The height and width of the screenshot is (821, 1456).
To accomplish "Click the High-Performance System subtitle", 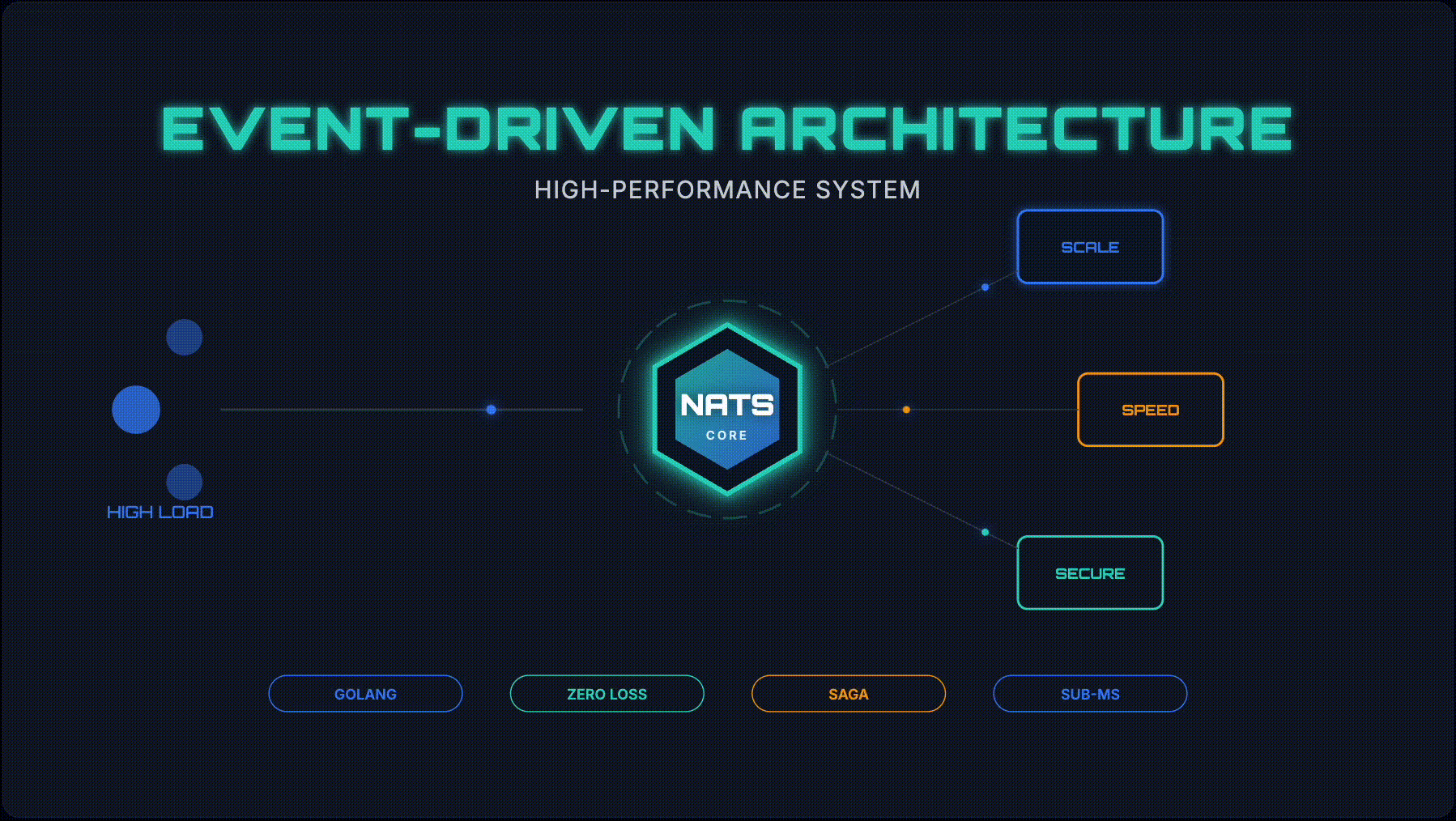I will (x=726, y=189).
